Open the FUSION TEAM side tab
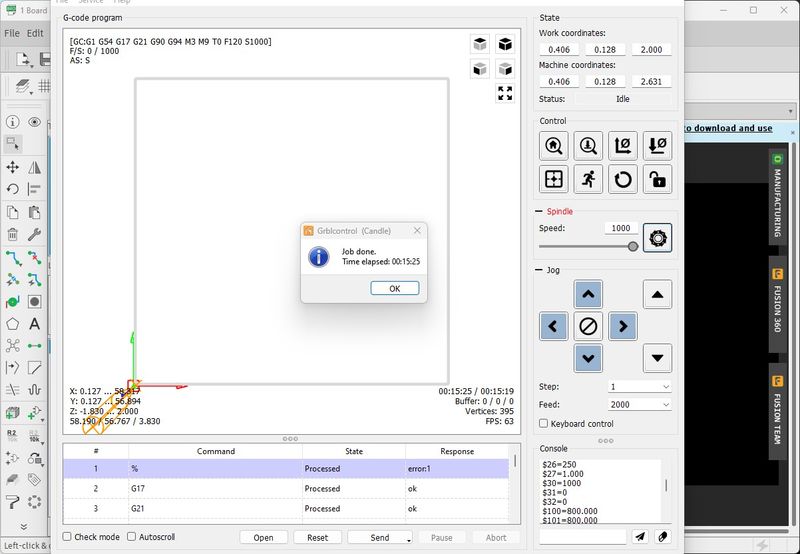Screen dimensions: 800x554 coord(777,412)
